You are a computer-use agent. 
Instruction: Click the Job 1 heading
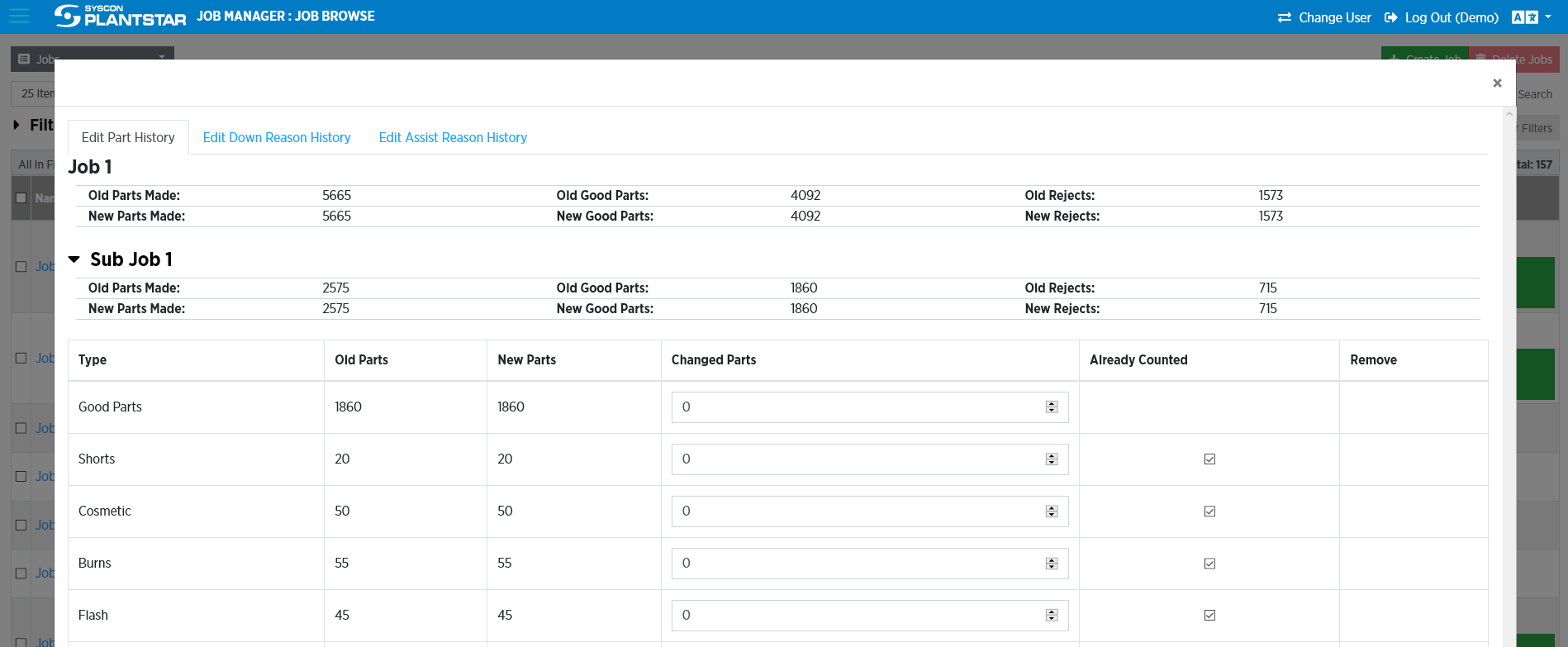(90, 167)
